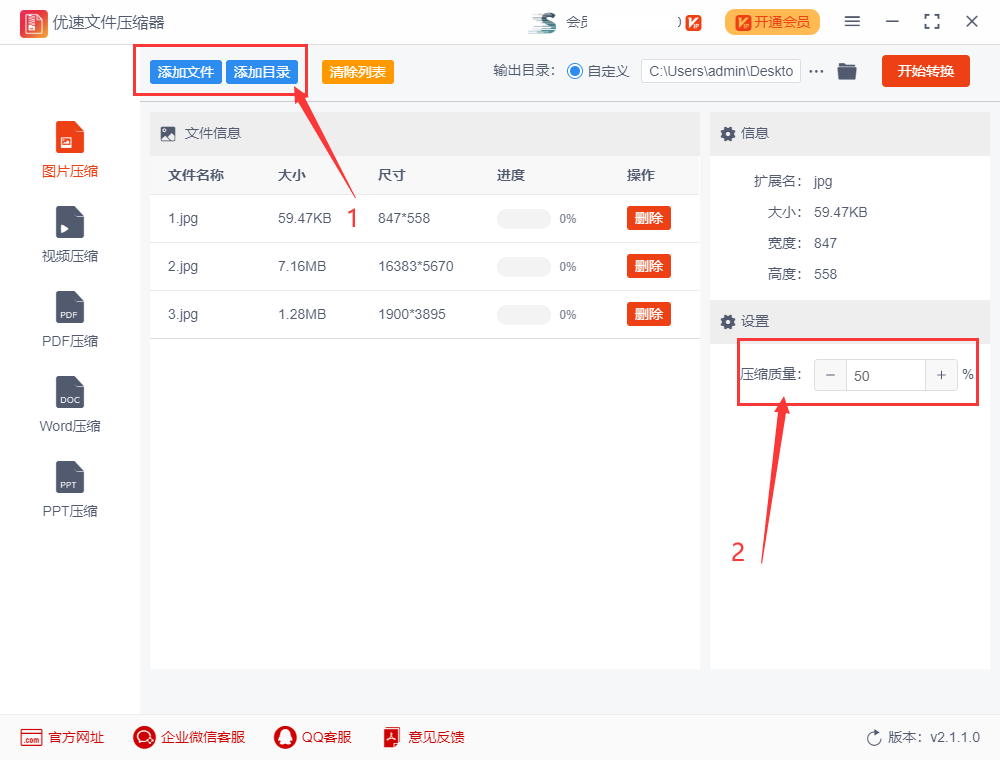This screenshot has width=1000, height=760.
Task: Click 添加目录 to add a folder
Action: 261,71
